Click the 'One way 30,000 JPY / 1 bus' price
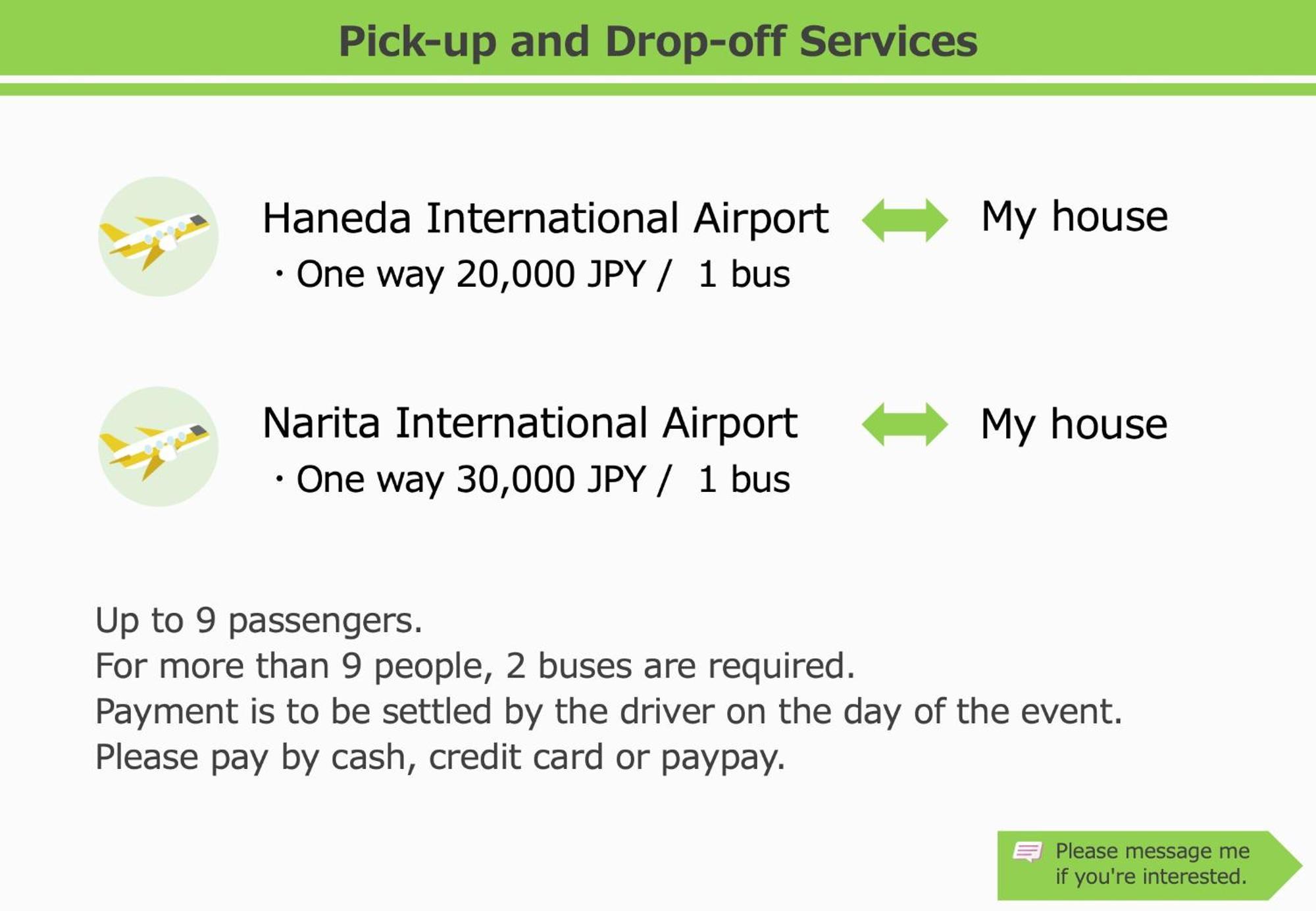Screen dimensions: 1316x911 coord(533,480)
